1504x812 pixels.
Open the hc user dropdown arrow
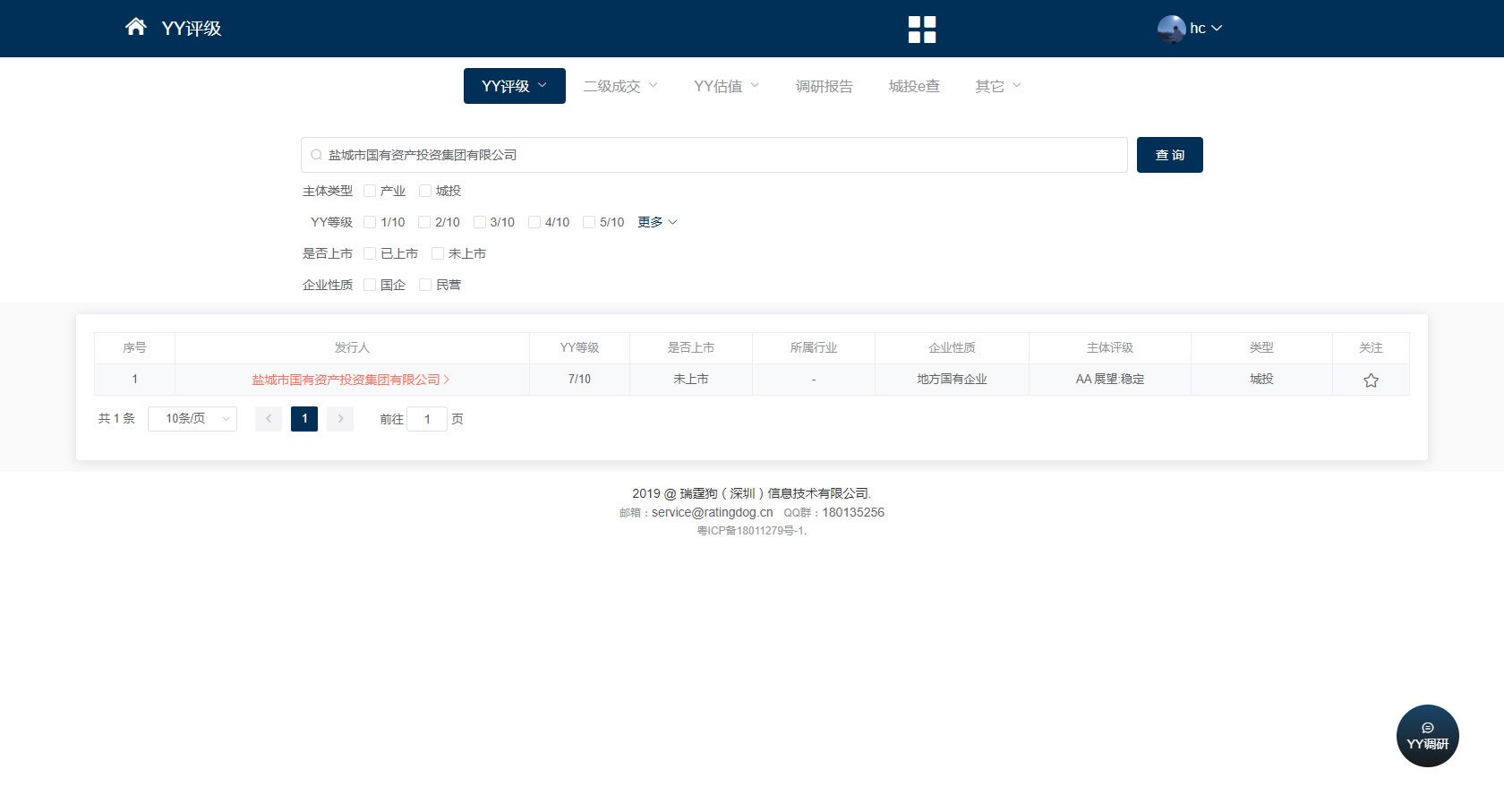(1217, 29)
